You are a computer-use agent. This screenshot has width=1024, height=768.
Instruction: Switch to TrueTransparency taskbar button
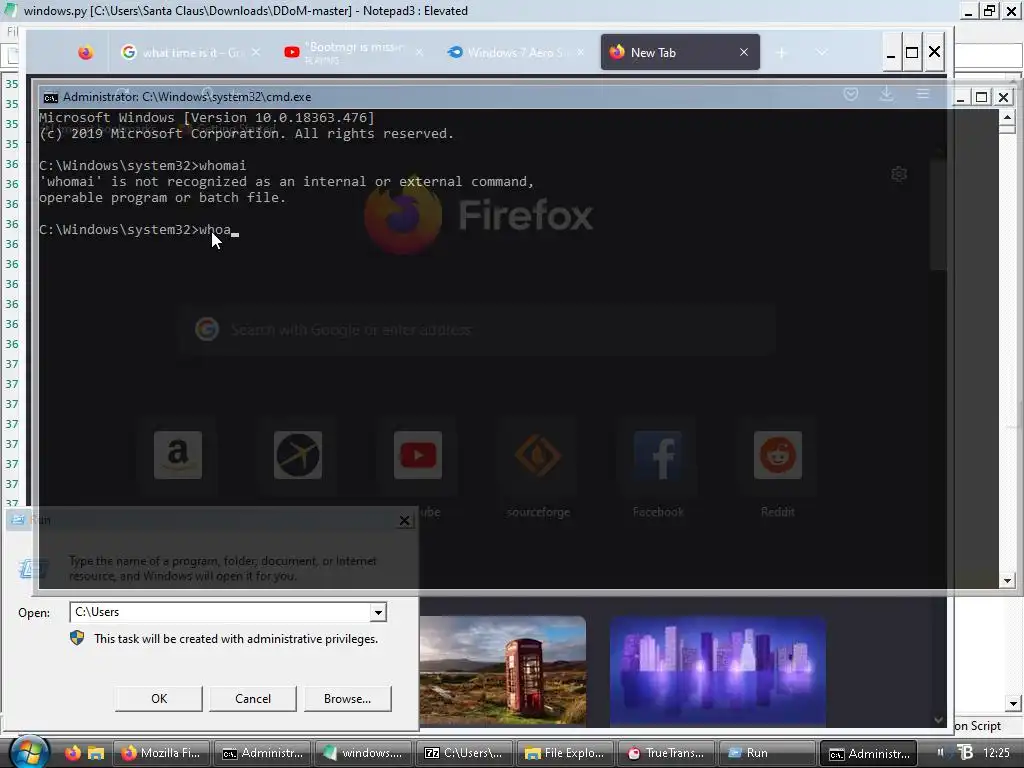pos(667,753)
